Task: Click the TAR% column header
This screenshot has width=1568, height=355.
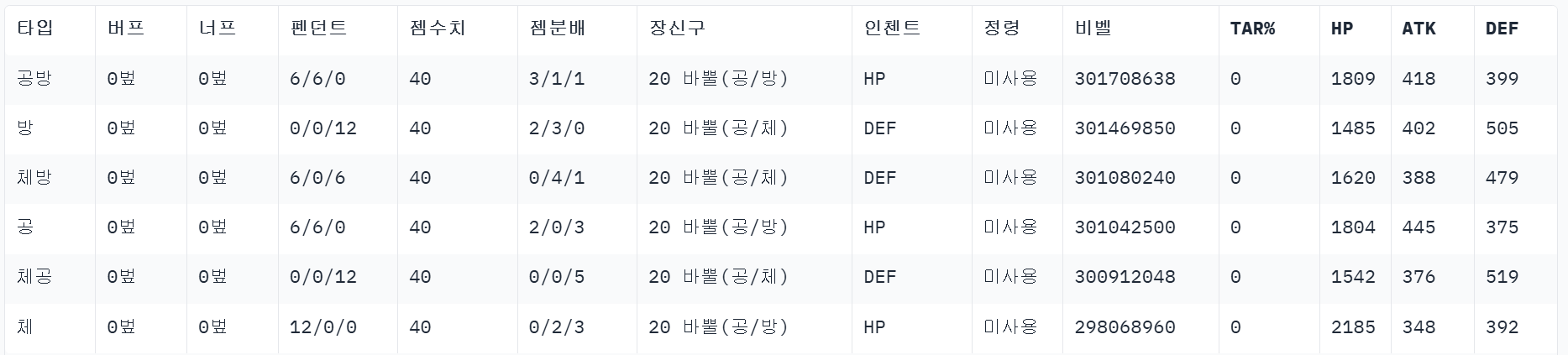Action: point(1252,29)
